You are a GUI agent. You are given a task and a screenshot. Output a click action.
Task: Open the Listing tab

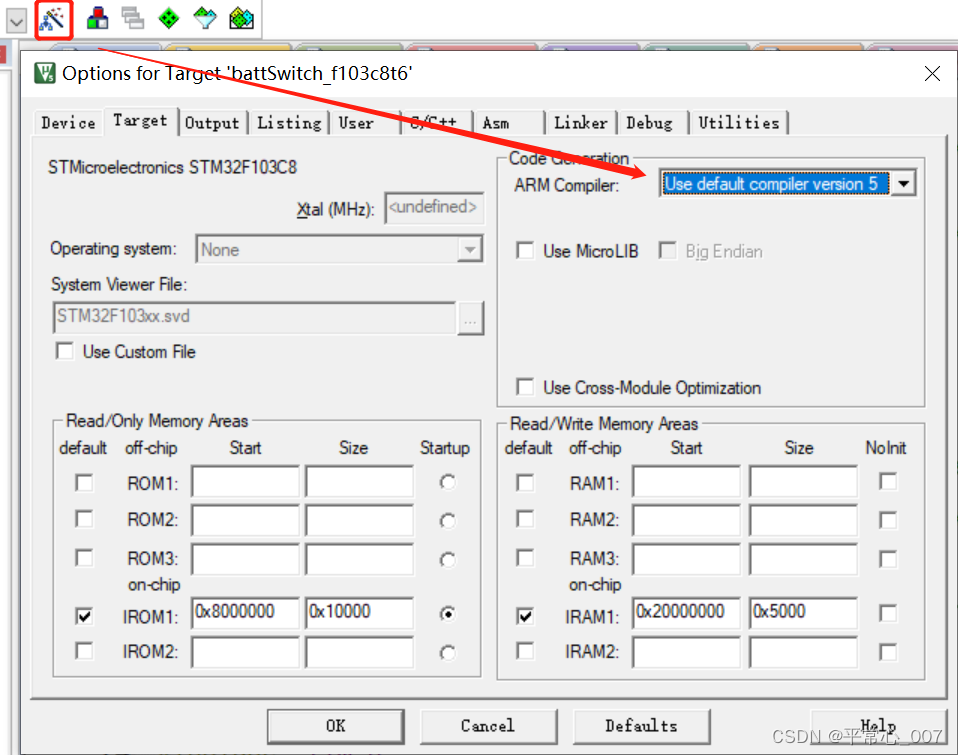pos(289,123)
